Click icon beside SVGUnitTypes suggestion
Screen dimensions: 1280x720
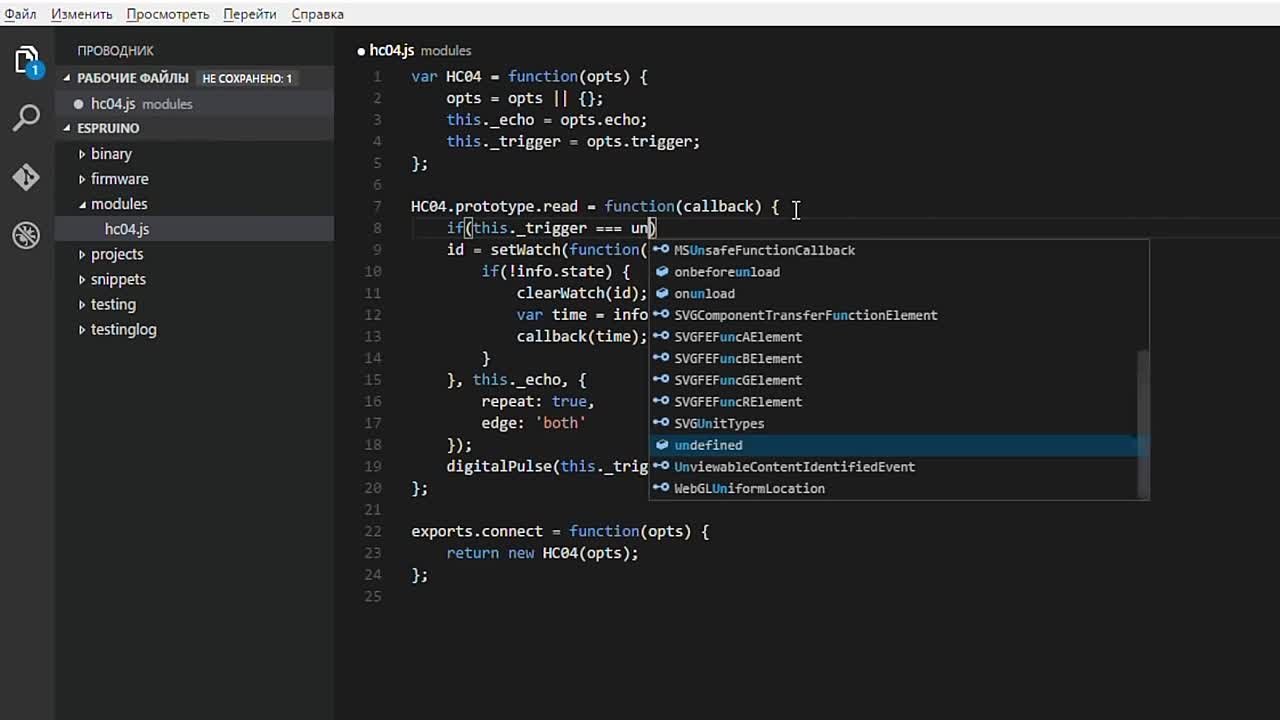(661, 423)
